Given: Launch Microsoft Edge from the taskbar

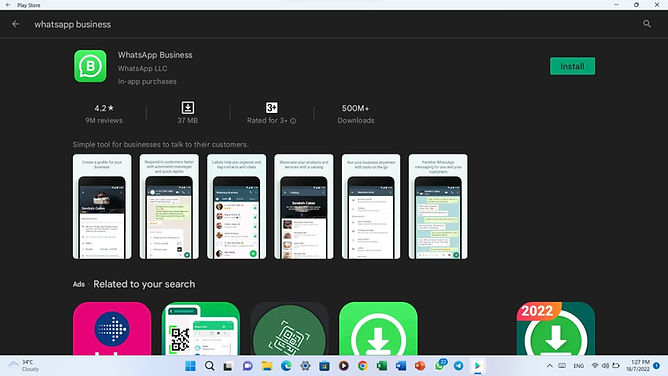Looking at the screenshot, I should click(x=286, y=366).
